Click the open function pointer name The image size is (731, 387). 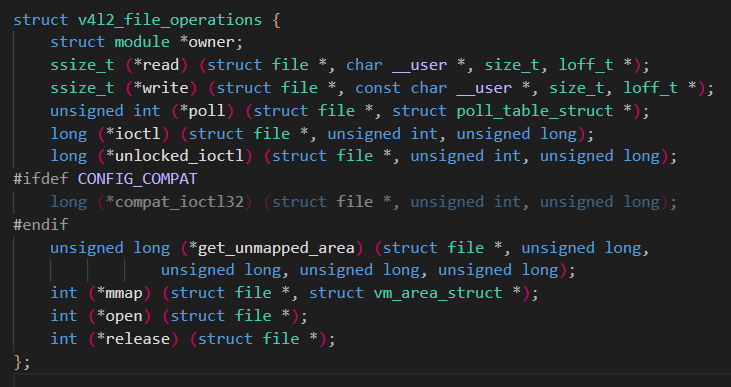[x=124, y=316]
